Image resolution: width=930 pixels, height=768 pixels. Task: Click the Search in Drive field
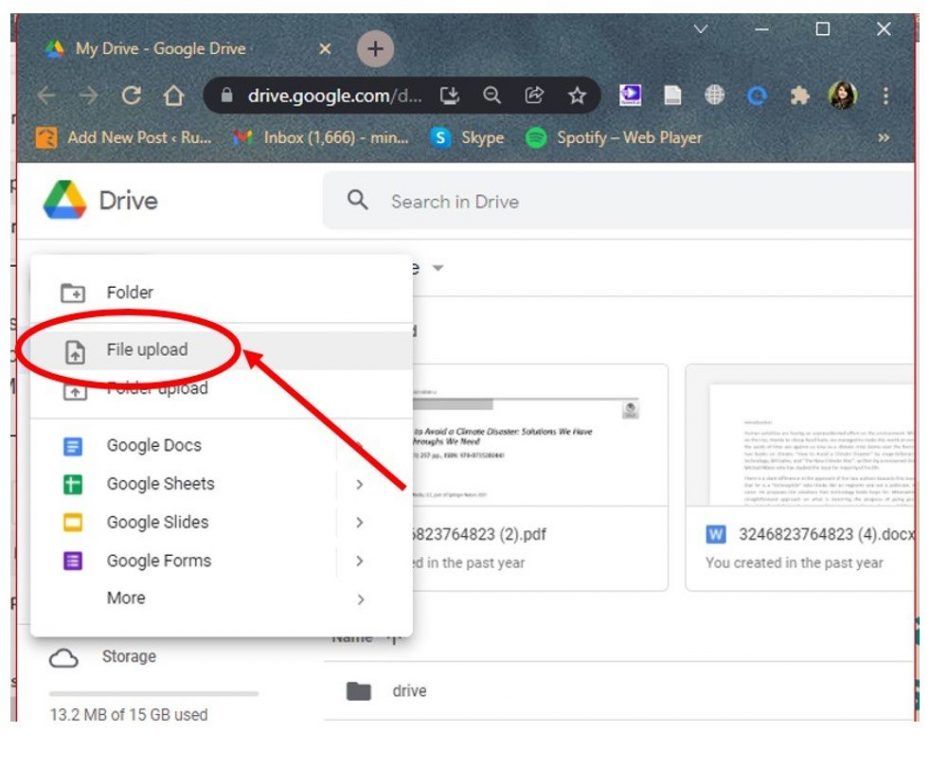tap(618, 200)
